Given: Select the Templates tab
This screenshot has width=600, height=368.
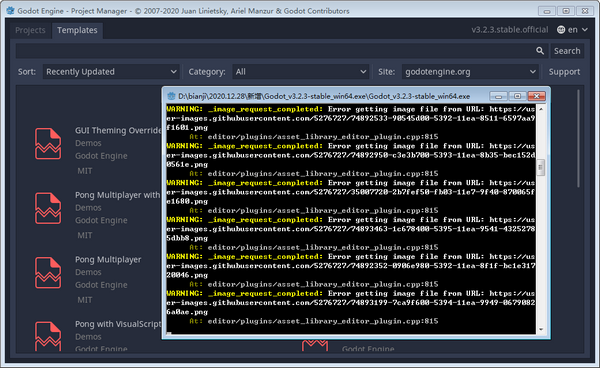Looking at the screenshot, I should coord(77,30).
